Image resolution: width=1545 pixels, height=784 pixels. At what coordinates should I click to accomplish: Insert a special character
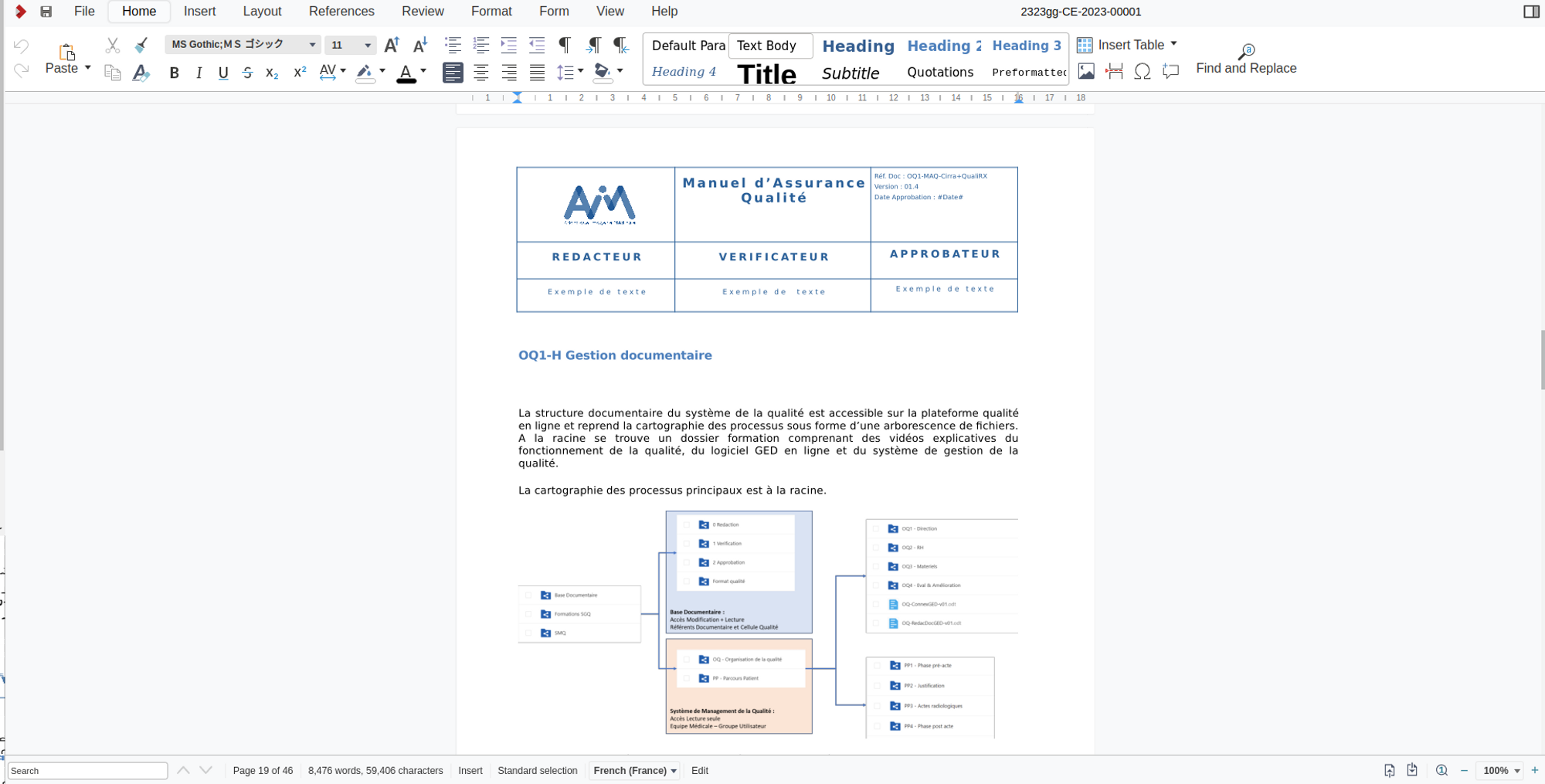coord(1142,71)
